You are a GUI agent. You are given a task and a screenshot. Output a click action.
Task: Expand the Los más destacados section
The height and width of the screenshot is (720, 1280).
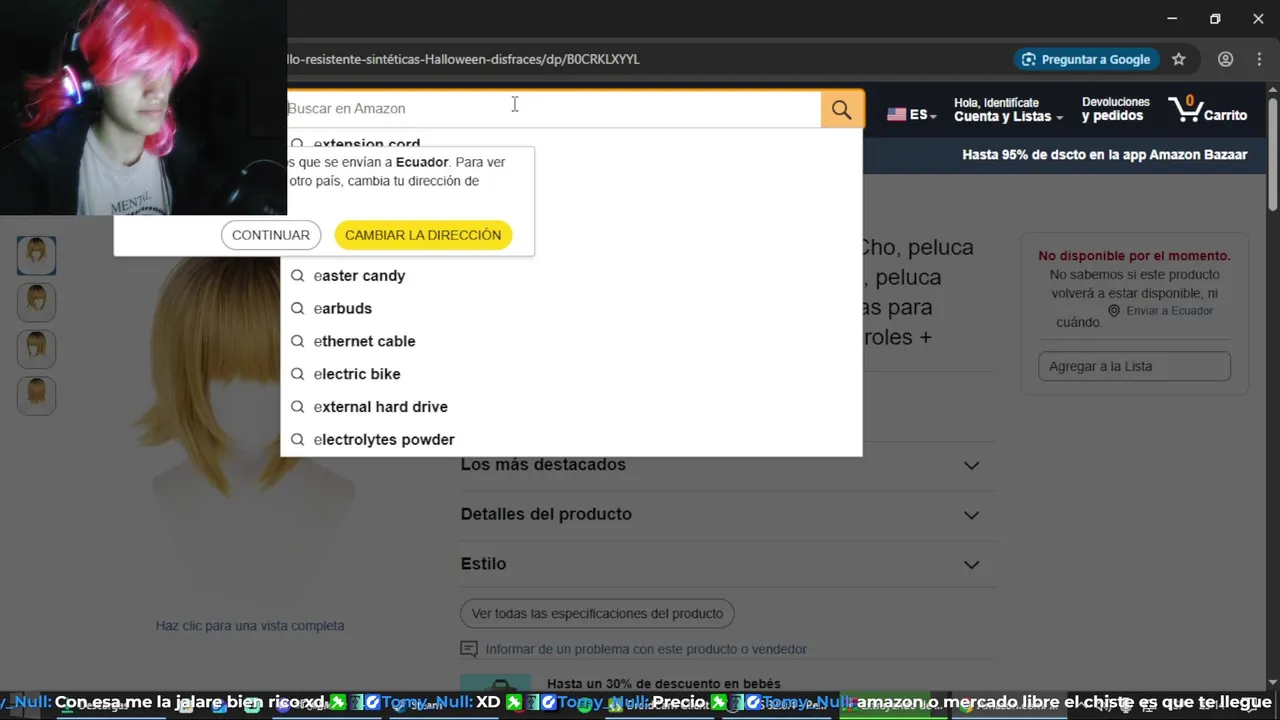[x=727, y=465]
